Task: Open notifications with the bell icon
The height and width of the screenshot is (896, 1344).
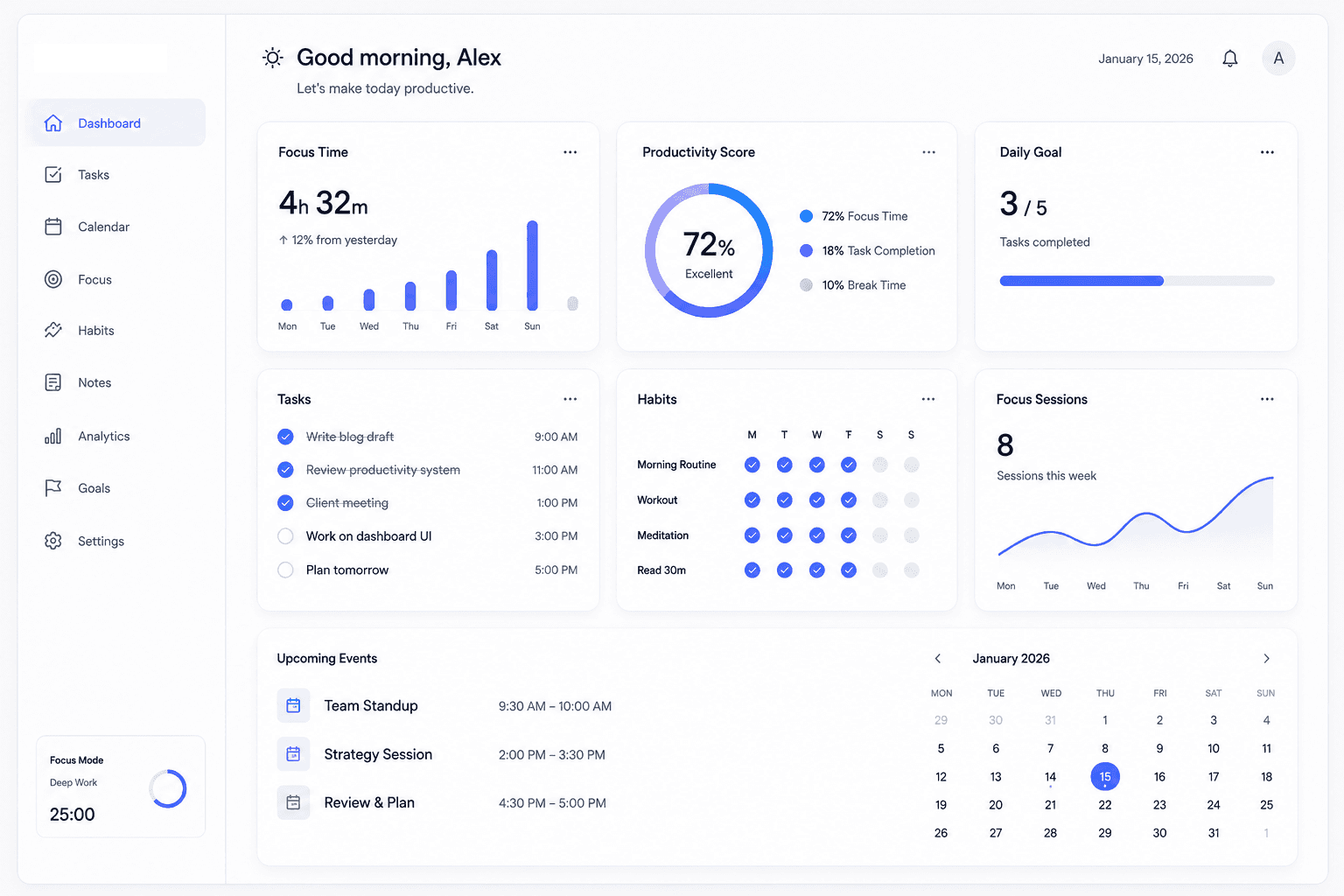Action: click(1230, 59)
